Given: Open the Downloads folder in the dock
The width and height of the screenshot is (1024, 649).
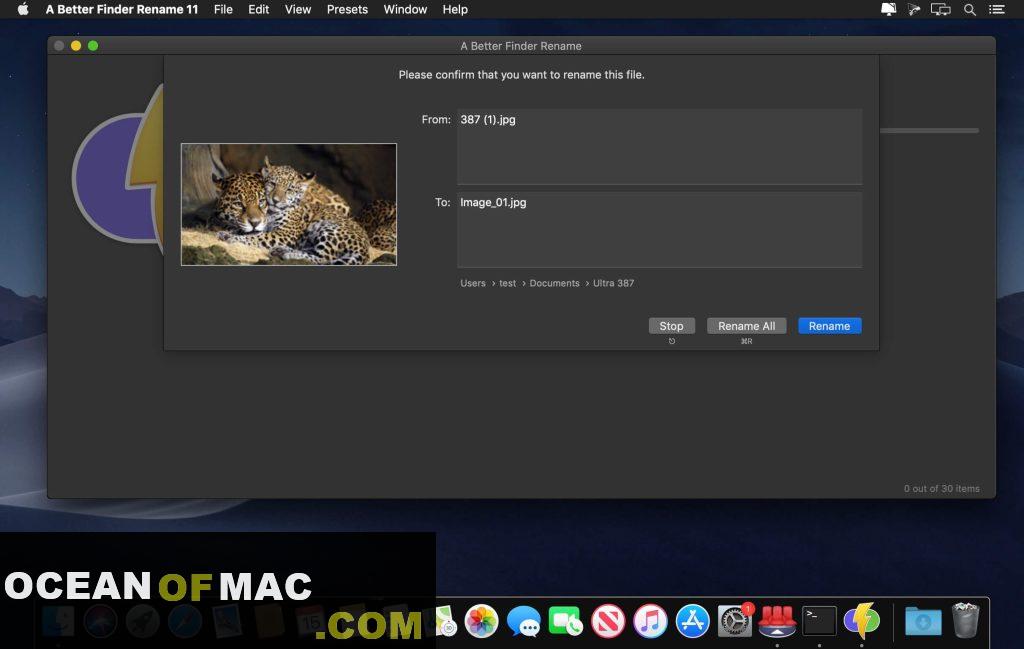Looking at the screenshot, I should [x=923, y=621].
